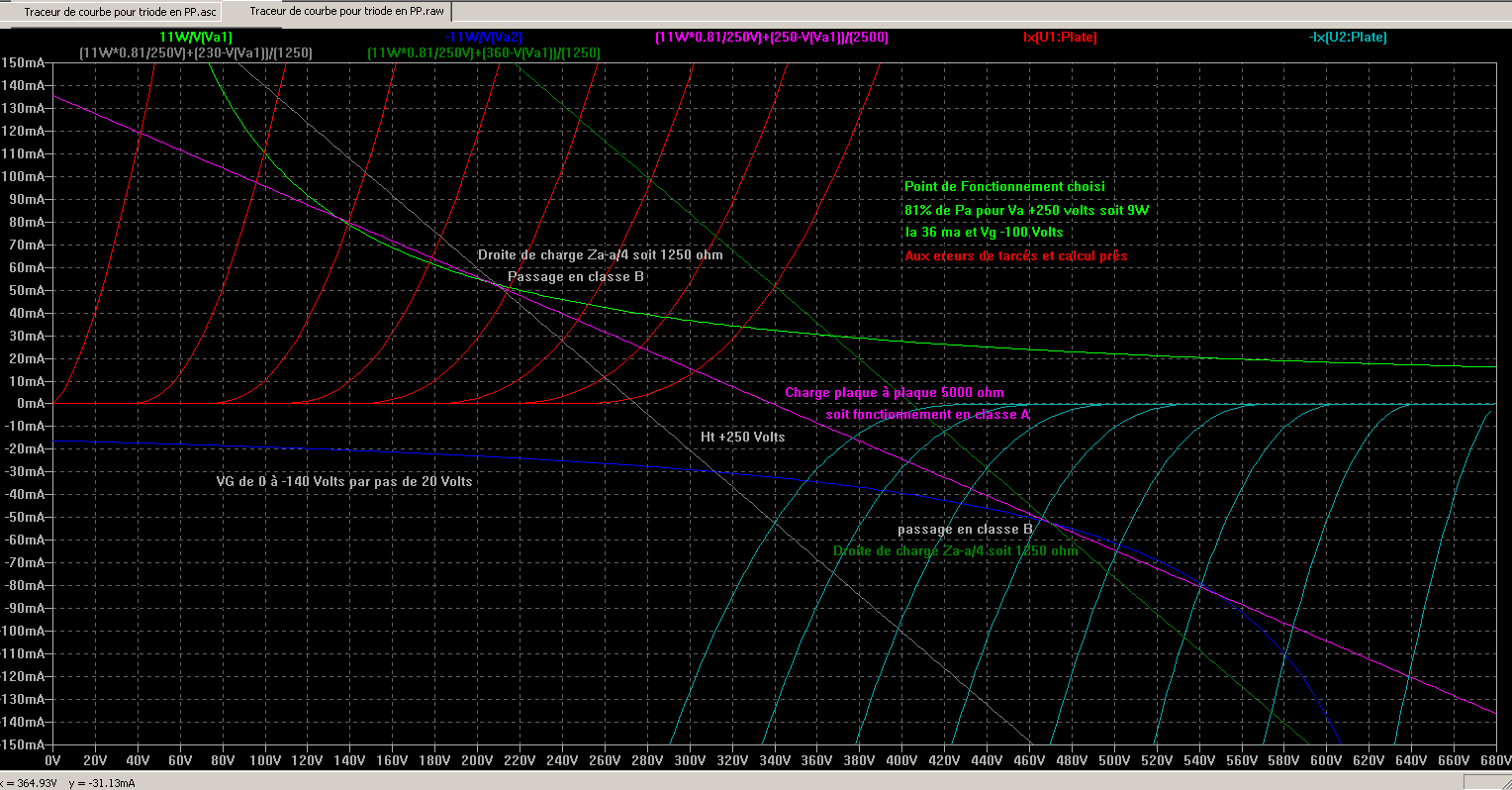The height and width of the screenshot is (790, 1512).
Task: Click the 260V horizontal axis label
Action: [605, 760]
